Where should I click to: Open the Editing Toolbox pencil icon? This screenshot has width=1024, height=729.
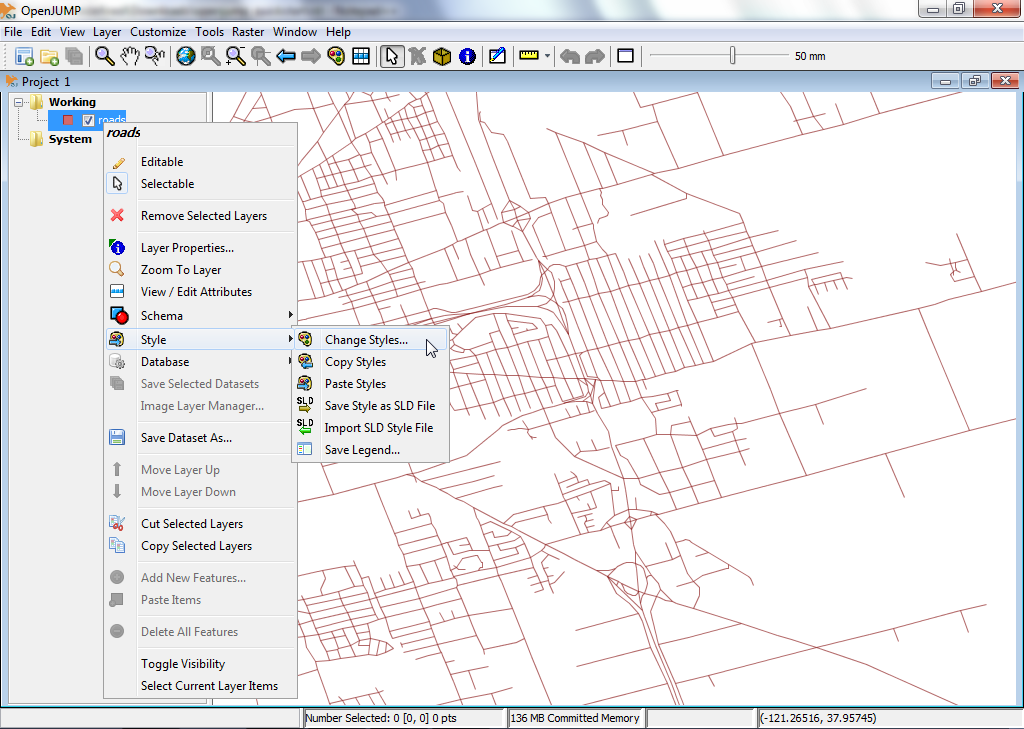coord(497,56)
